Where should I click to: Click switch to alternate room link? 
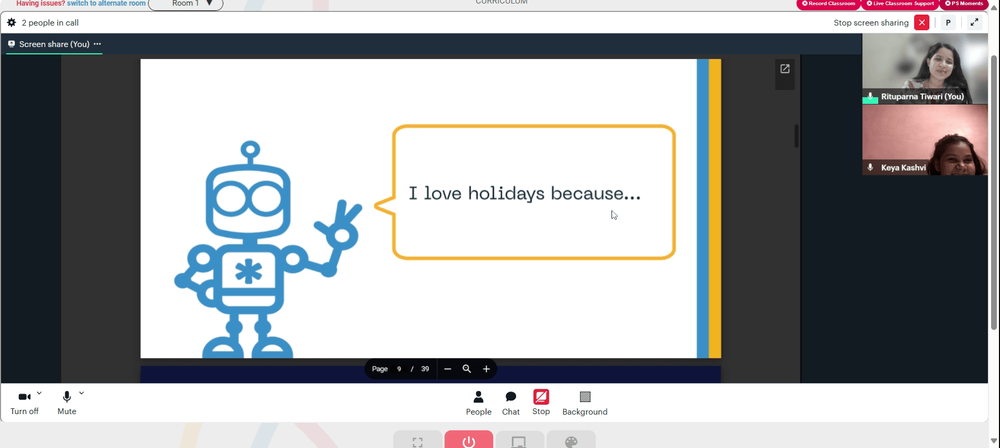[106, 3]
